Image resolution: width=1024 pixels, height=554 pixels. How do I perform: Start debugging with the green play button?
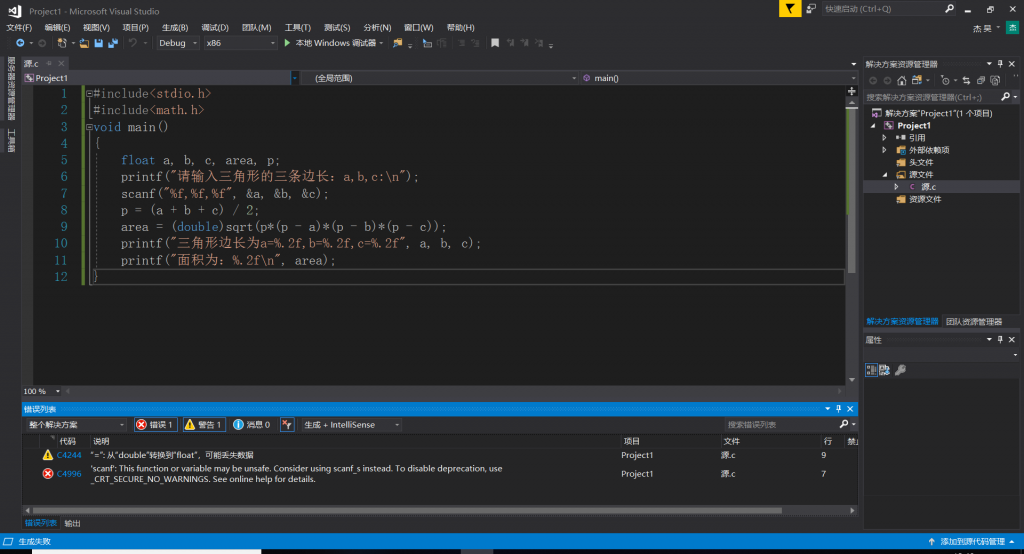click(287, 43)
